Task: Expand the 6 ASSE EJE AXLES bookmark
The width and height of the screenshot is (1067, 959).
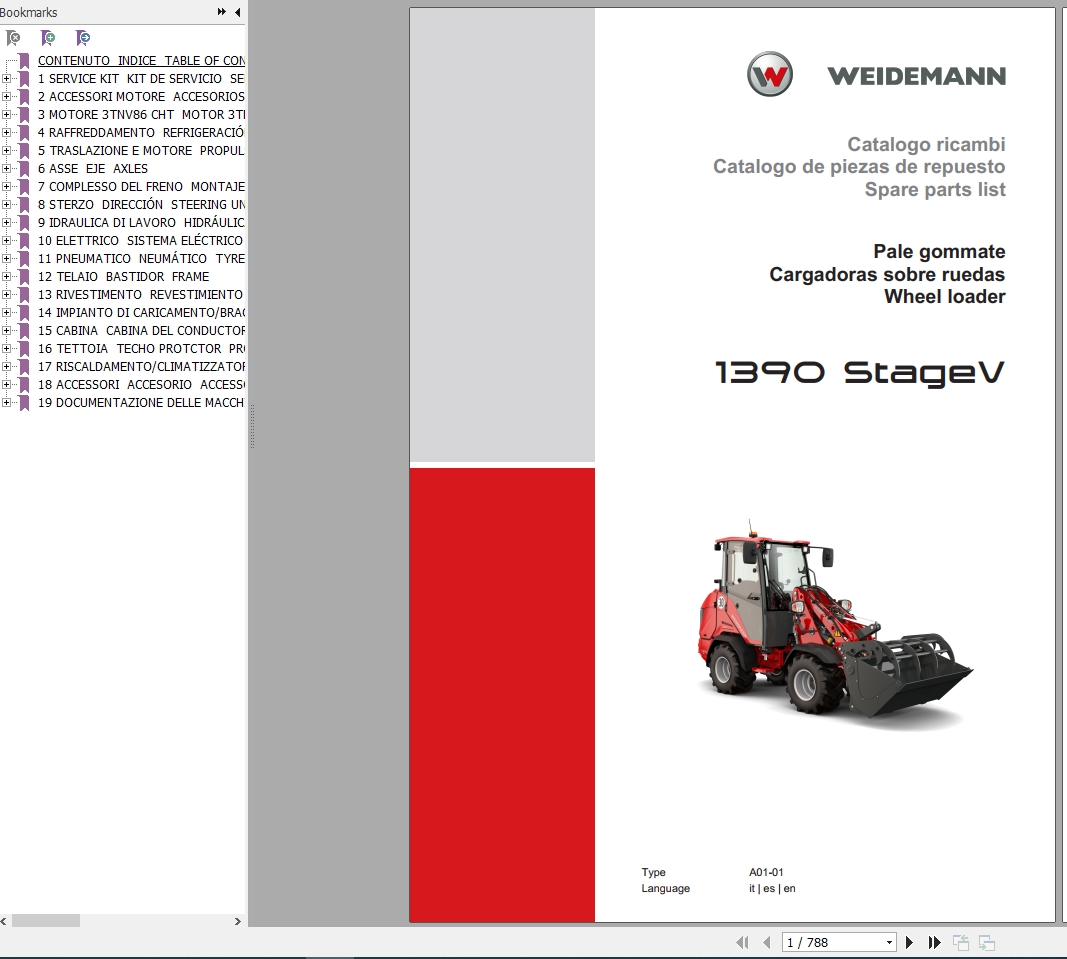Action: (x=6, y=168)
